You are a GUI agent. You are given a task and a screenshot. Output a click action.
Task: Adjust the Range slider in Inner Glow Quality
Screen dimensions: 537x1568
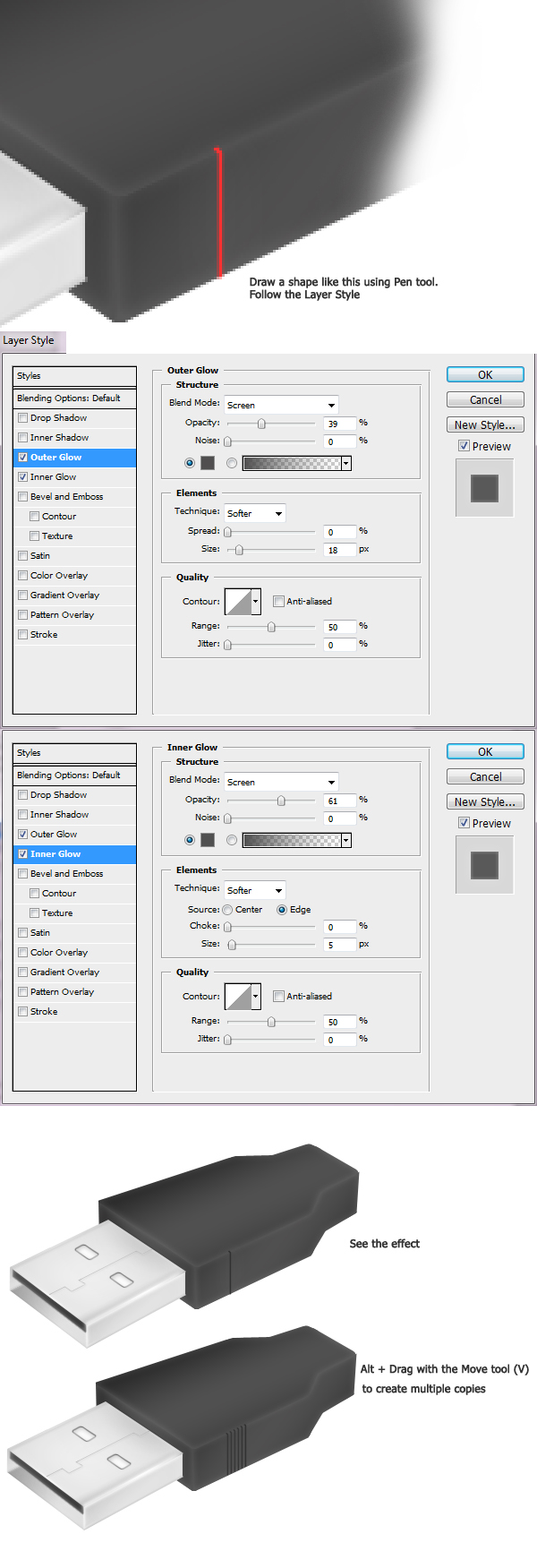[x=271, y=1022]
